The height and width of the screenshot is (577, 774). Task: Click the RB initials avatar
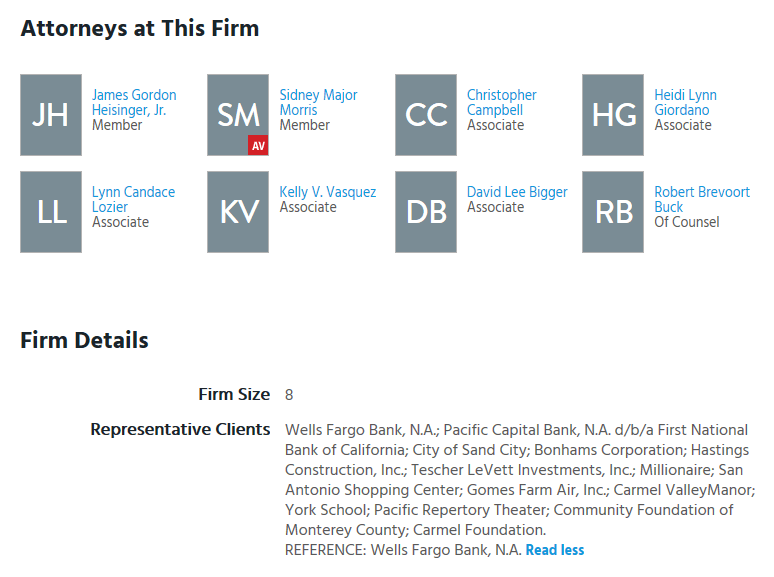click(613, 212)
